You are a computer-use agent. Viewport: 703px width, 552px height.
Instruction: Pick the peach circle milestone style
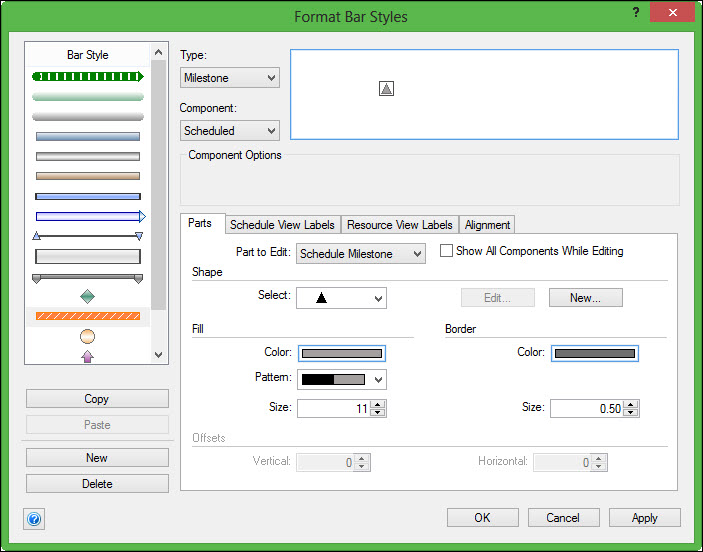(88, 337)
